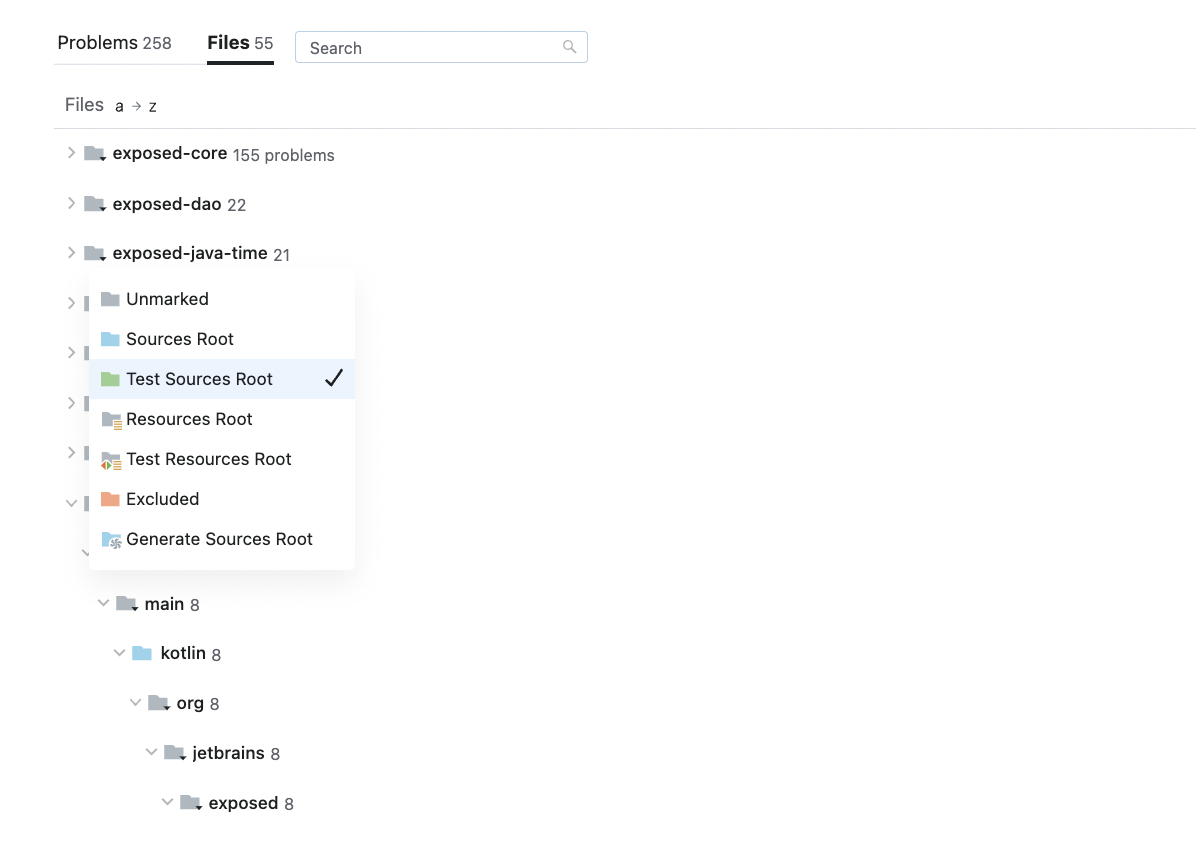Expand the exposed-core tree node
This screenshot has width=1196, height=856.
click(x=71, y=153)
